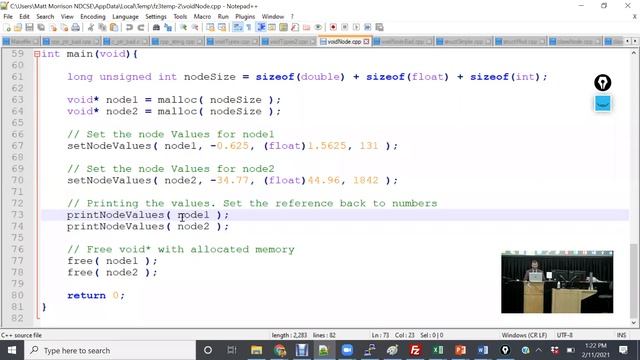Collapse the main function fold marker on line 59
640x360 pixels.
pyautogui.click(x=37, y=54)
